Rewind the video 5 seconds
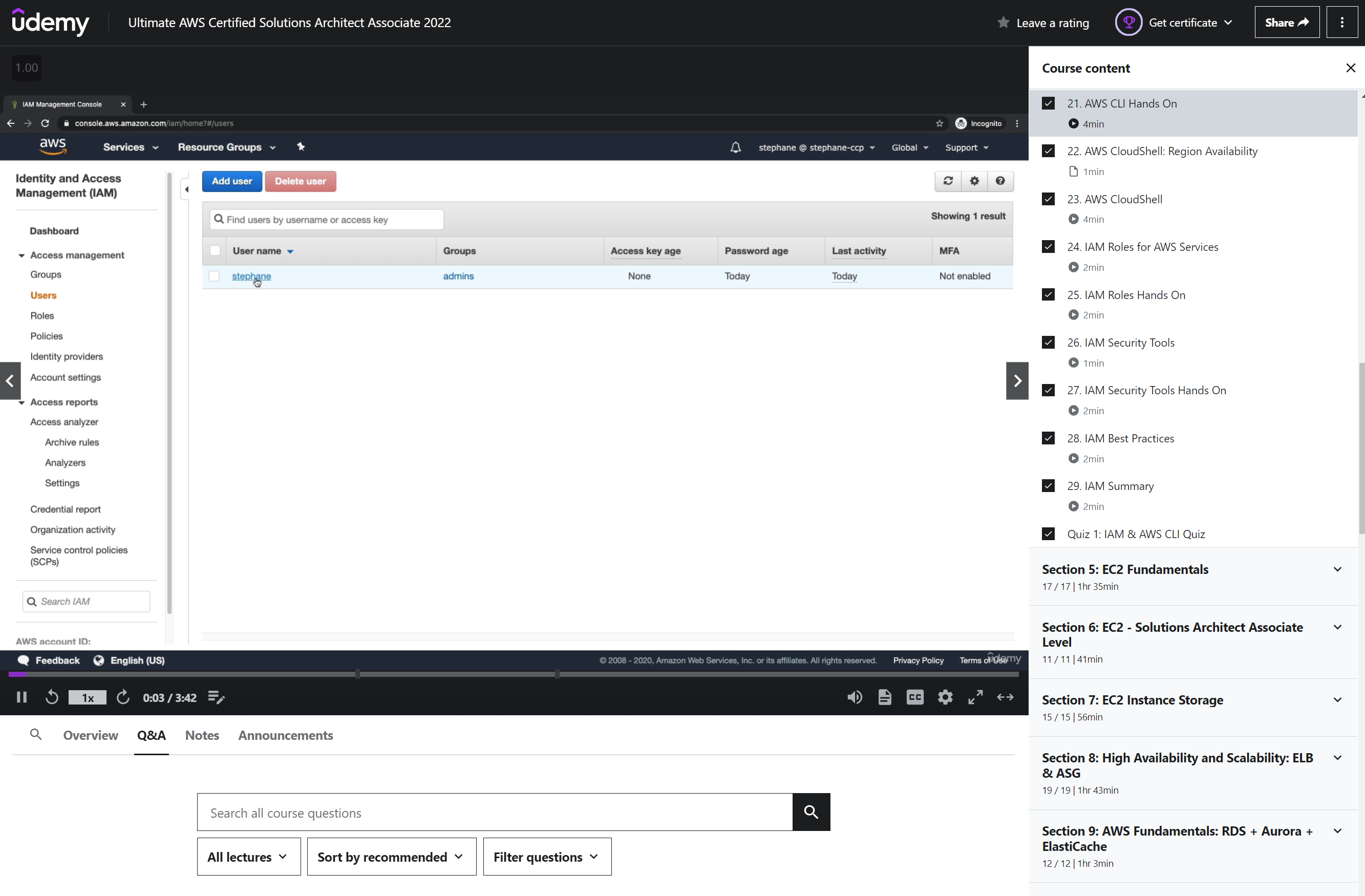1365x896 pixels. pyautogui.click(x=52, y=697)
